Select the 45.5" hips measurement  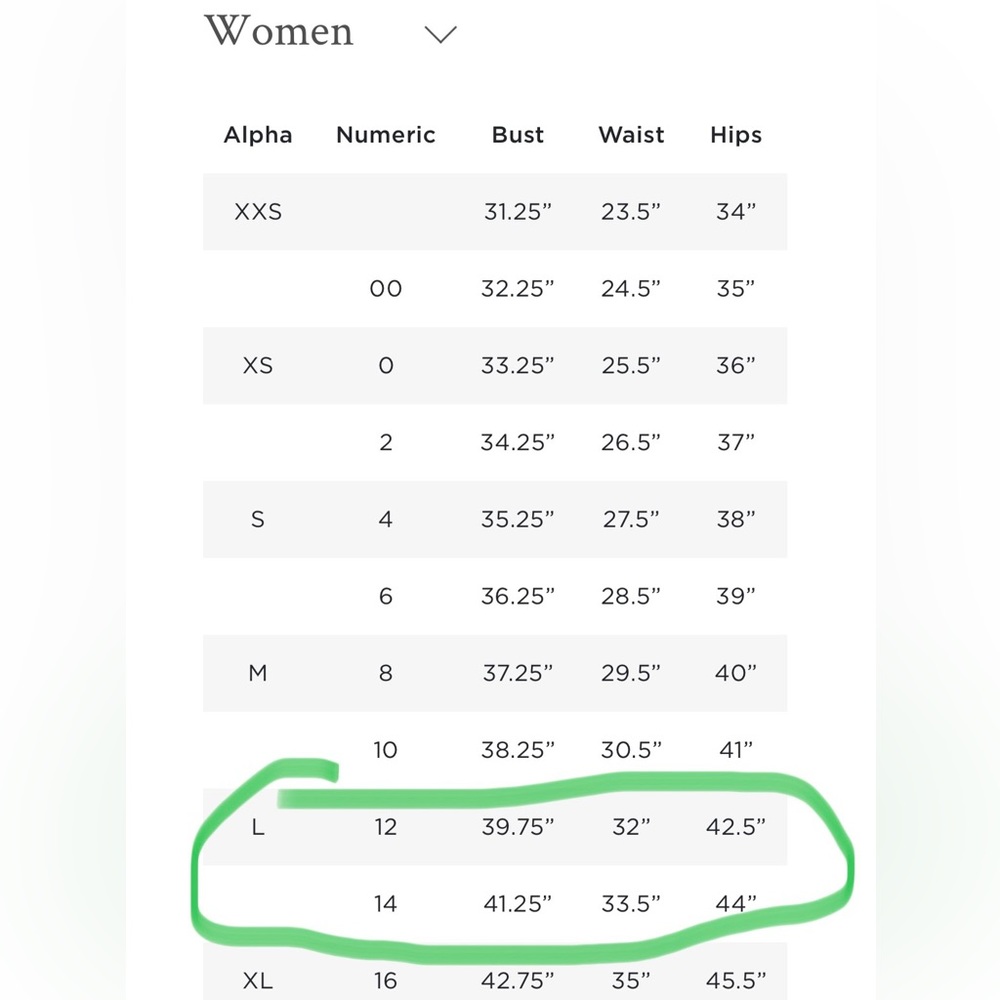(736, 981)
